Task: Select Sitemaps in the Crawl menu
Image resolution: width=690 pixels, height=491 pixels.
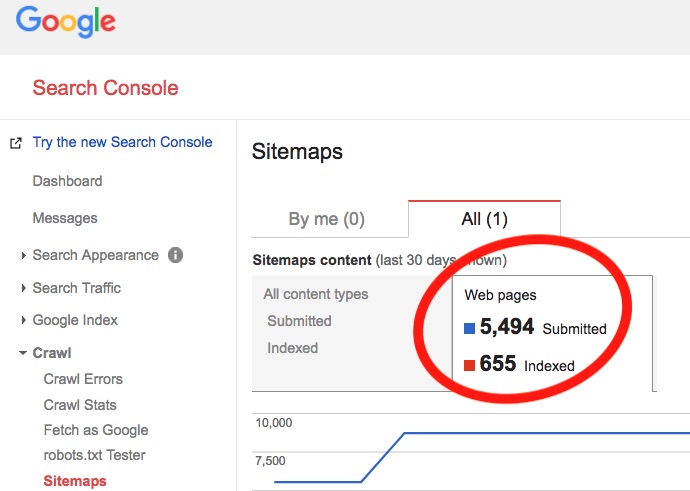Action: pos(75,481)
